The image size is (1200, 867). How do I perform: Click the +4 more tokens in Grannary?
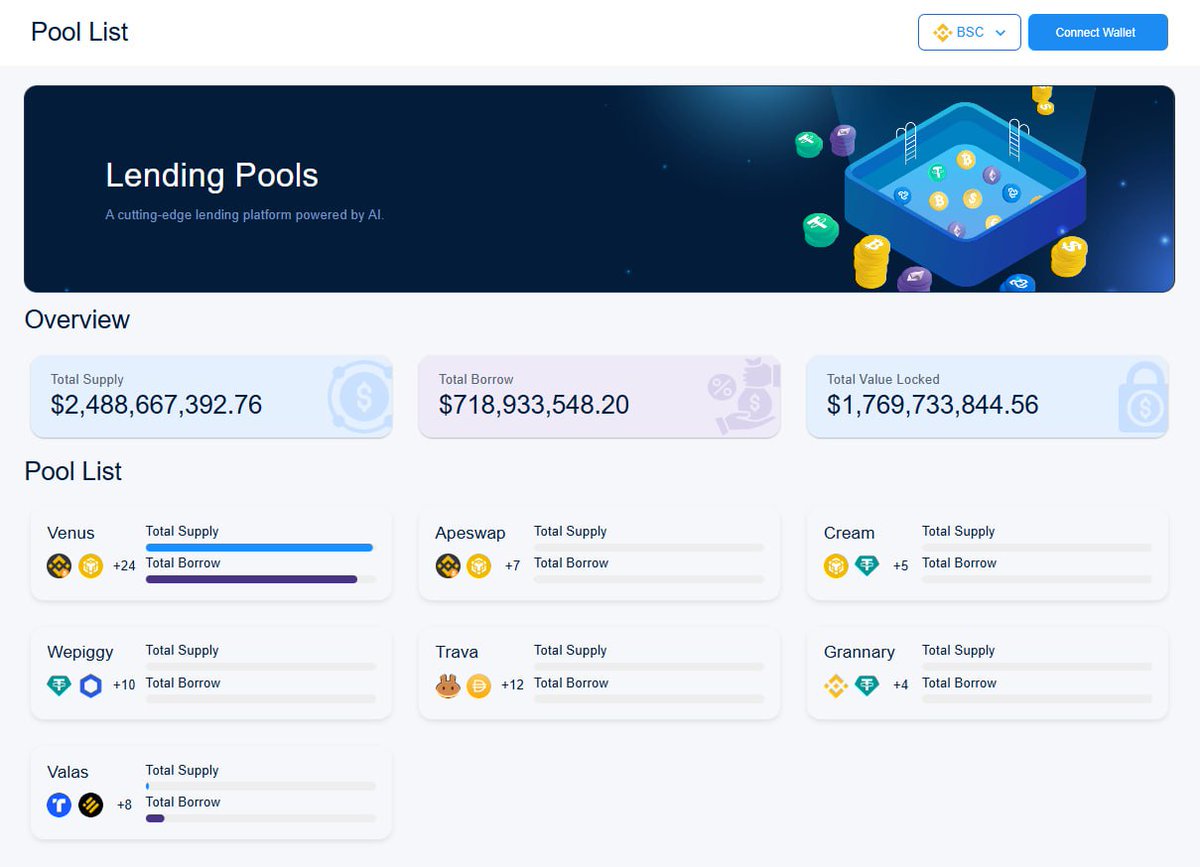[x=900, y=686]
